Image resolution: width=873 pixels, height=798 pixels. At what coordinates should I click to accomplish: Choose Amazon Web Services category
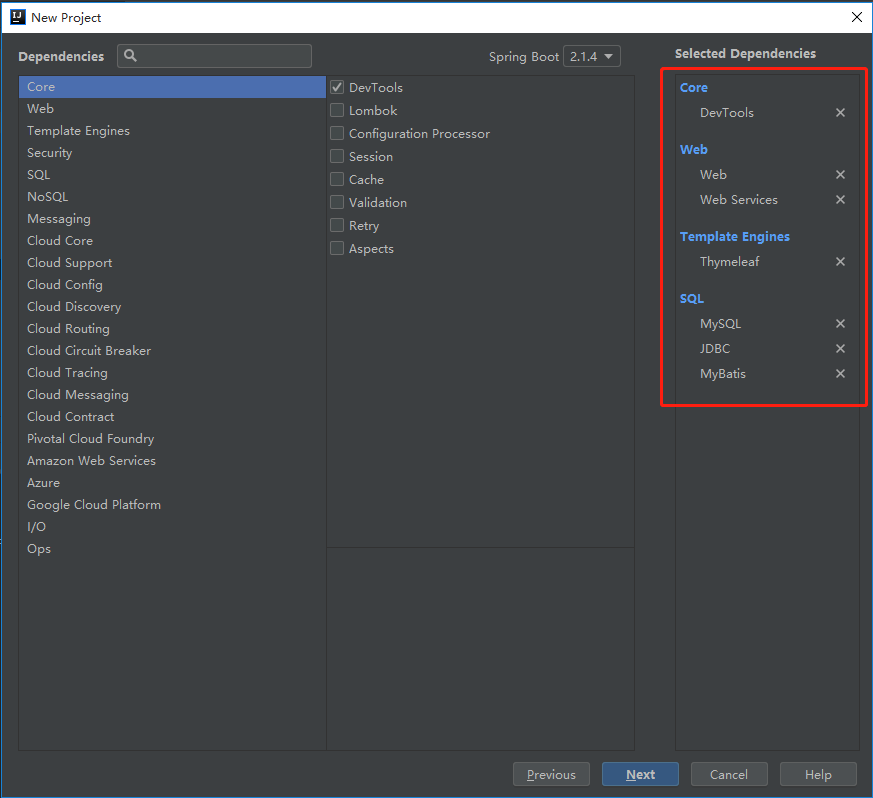172,461
